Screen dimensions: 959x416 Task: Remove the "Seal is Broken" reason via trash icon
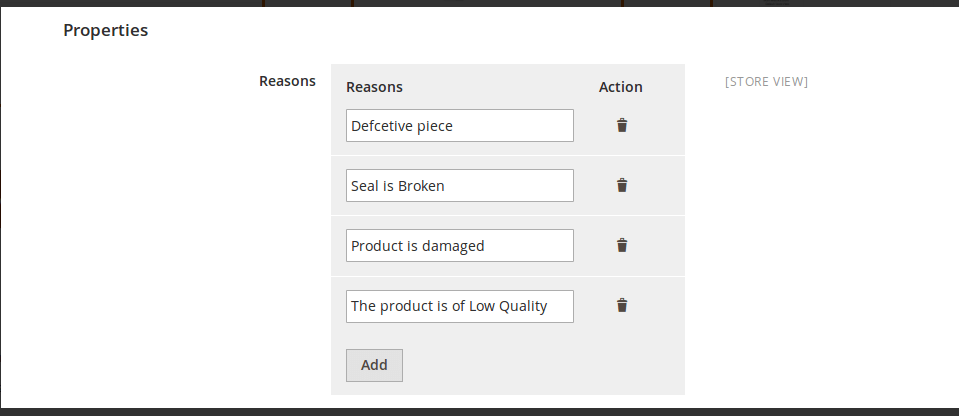coord(621,185)
